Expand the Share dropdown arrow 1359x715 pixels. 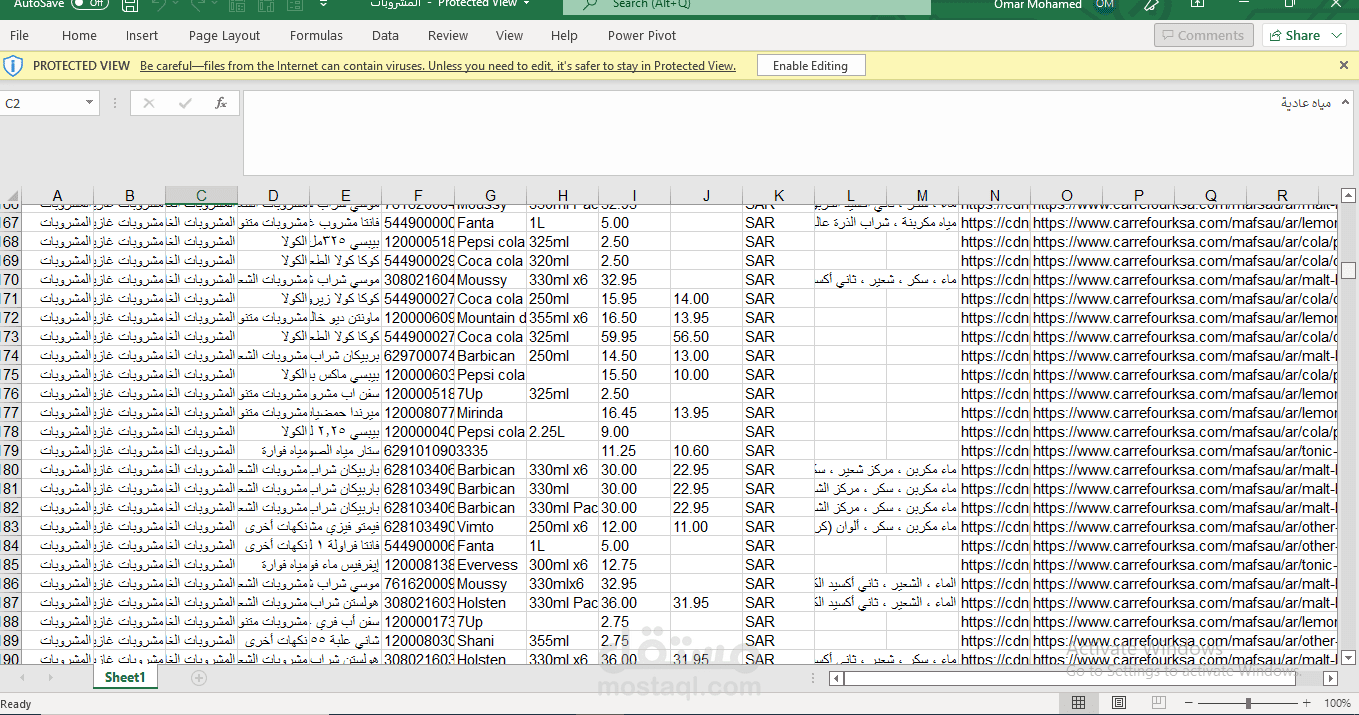tap(1338, 35)
